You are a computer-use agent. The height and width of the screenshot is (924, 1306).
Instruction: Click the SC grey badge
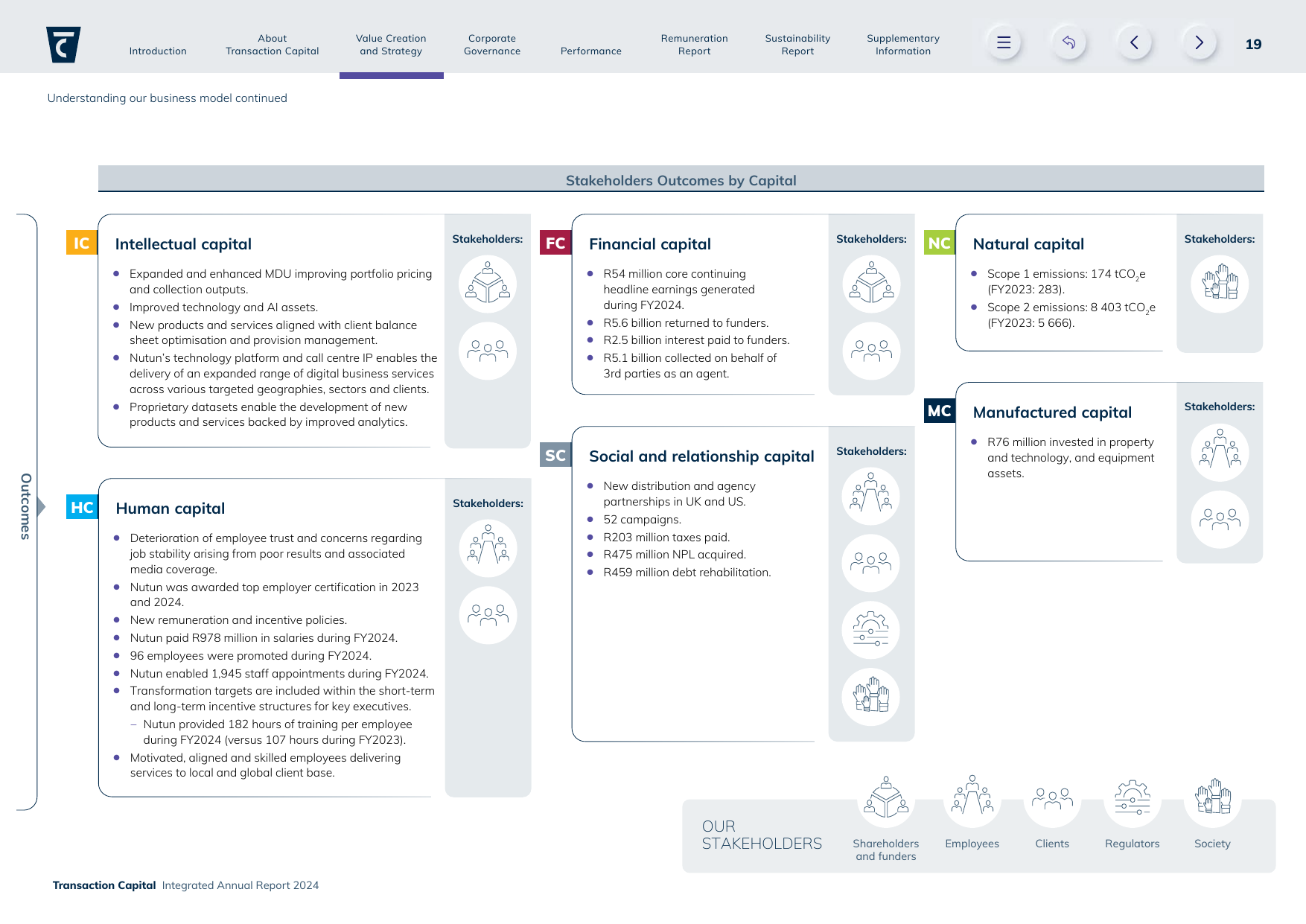[555, 455]
